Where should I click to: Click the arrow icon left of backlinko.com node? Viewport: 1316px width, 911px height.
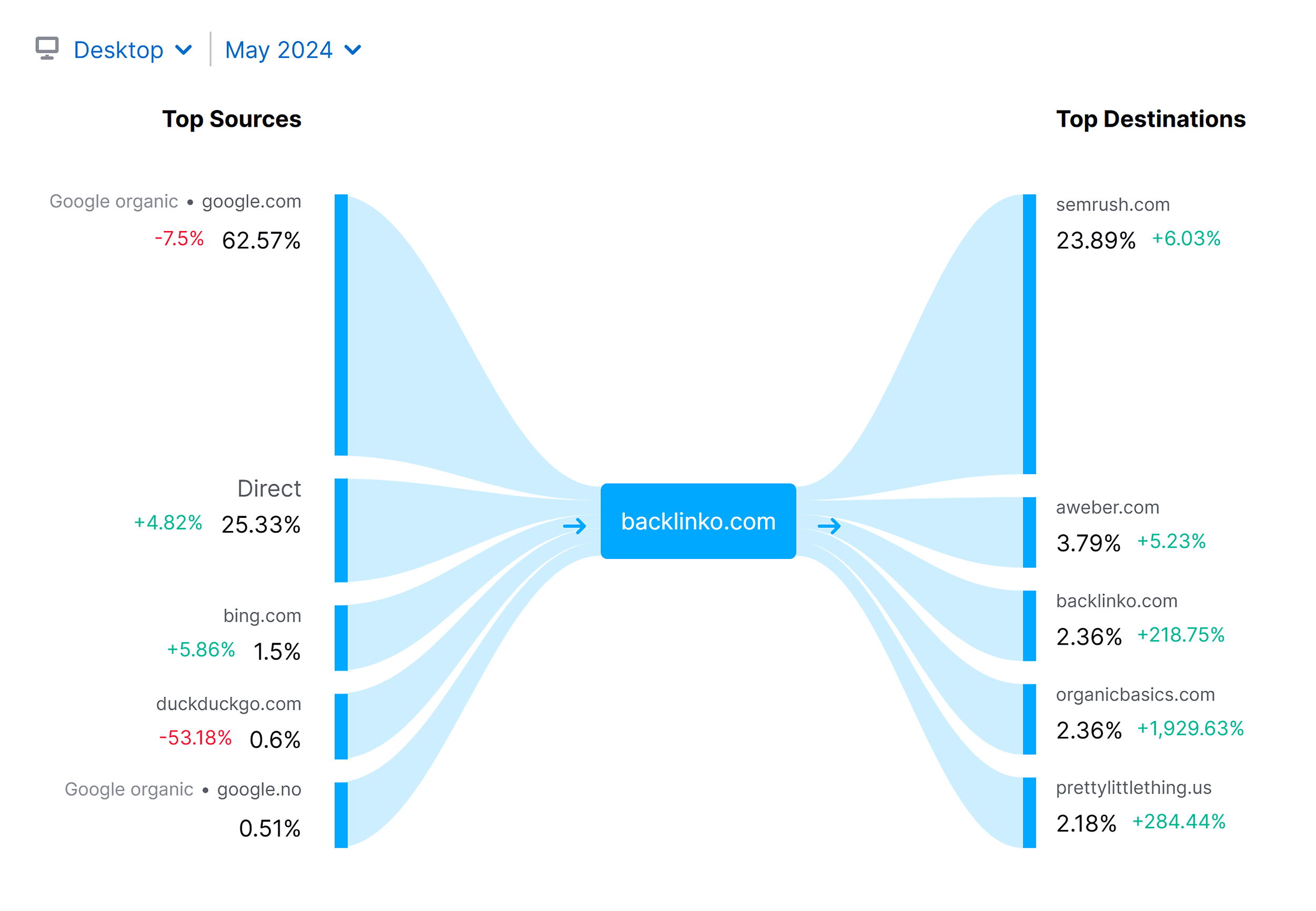coord(575,526)
